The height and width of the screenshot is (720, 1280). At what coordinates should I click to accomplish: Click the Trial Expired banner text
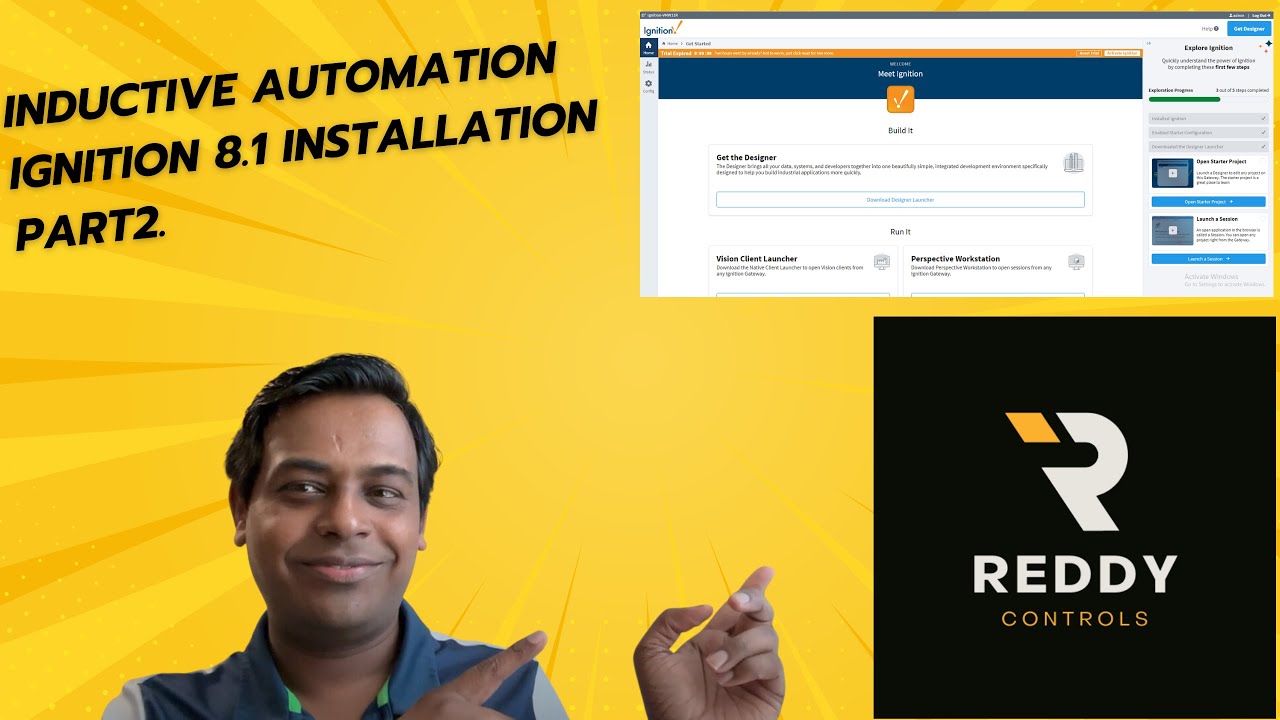point(678,53)
